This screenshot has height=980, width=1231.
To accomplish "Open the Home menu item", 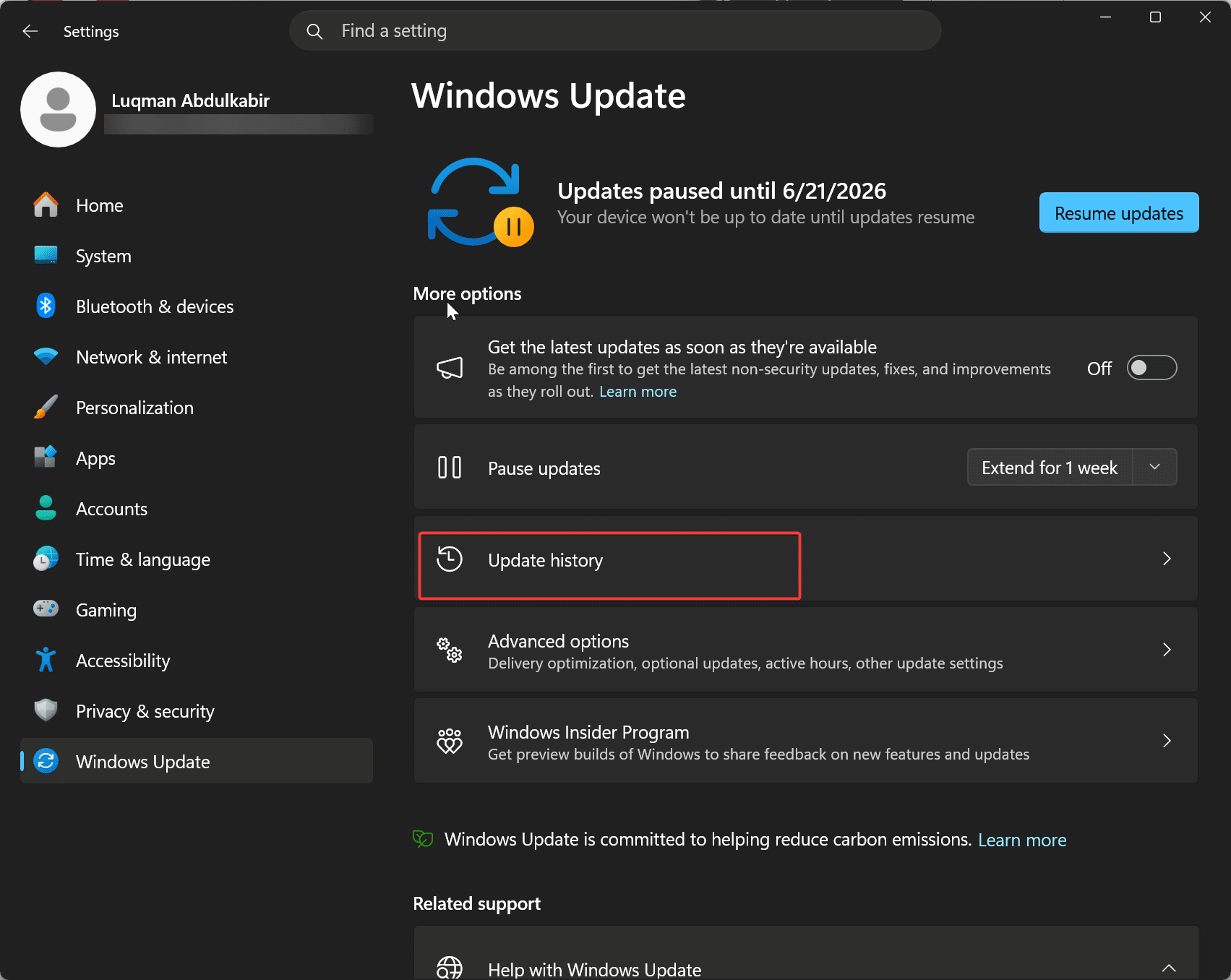I will pos(197,205).
